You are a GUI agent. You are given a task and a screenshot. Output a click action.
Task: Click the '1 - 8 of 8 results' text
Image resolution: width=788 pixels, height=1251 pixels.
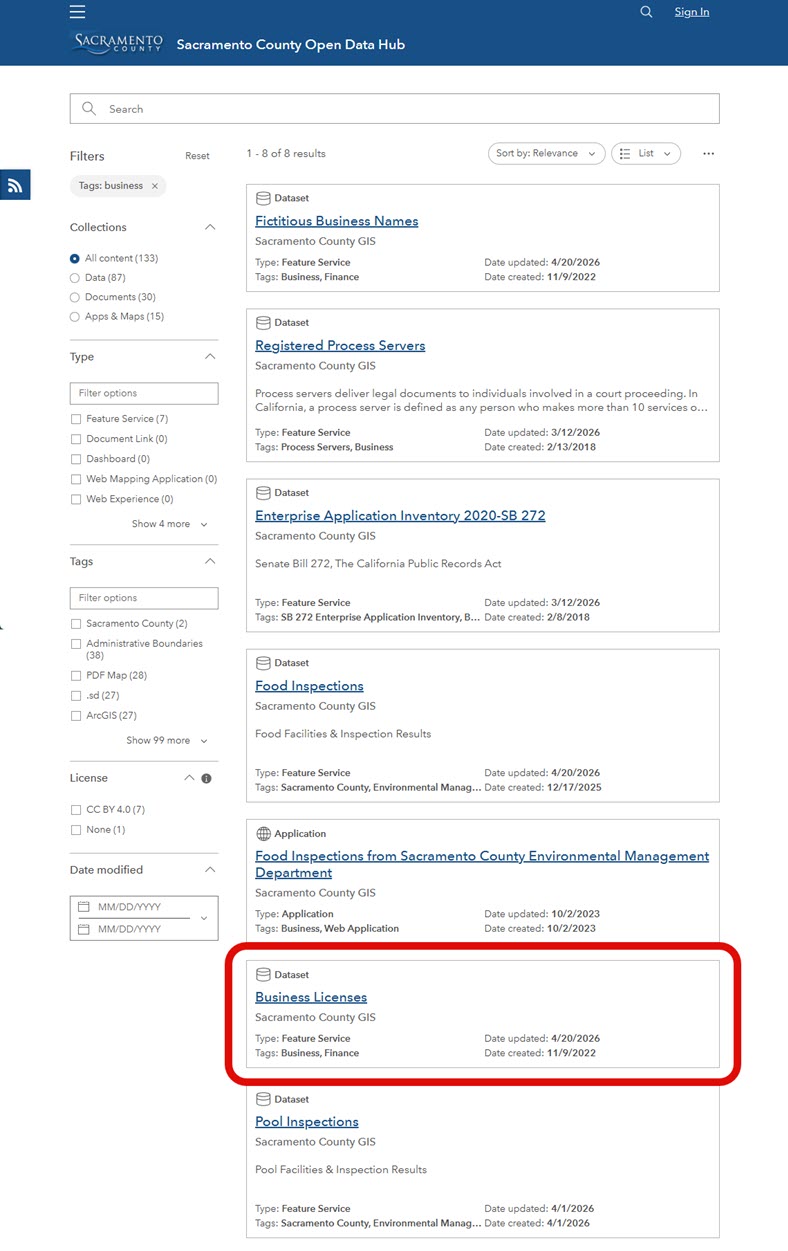click(x=286, y=154)
